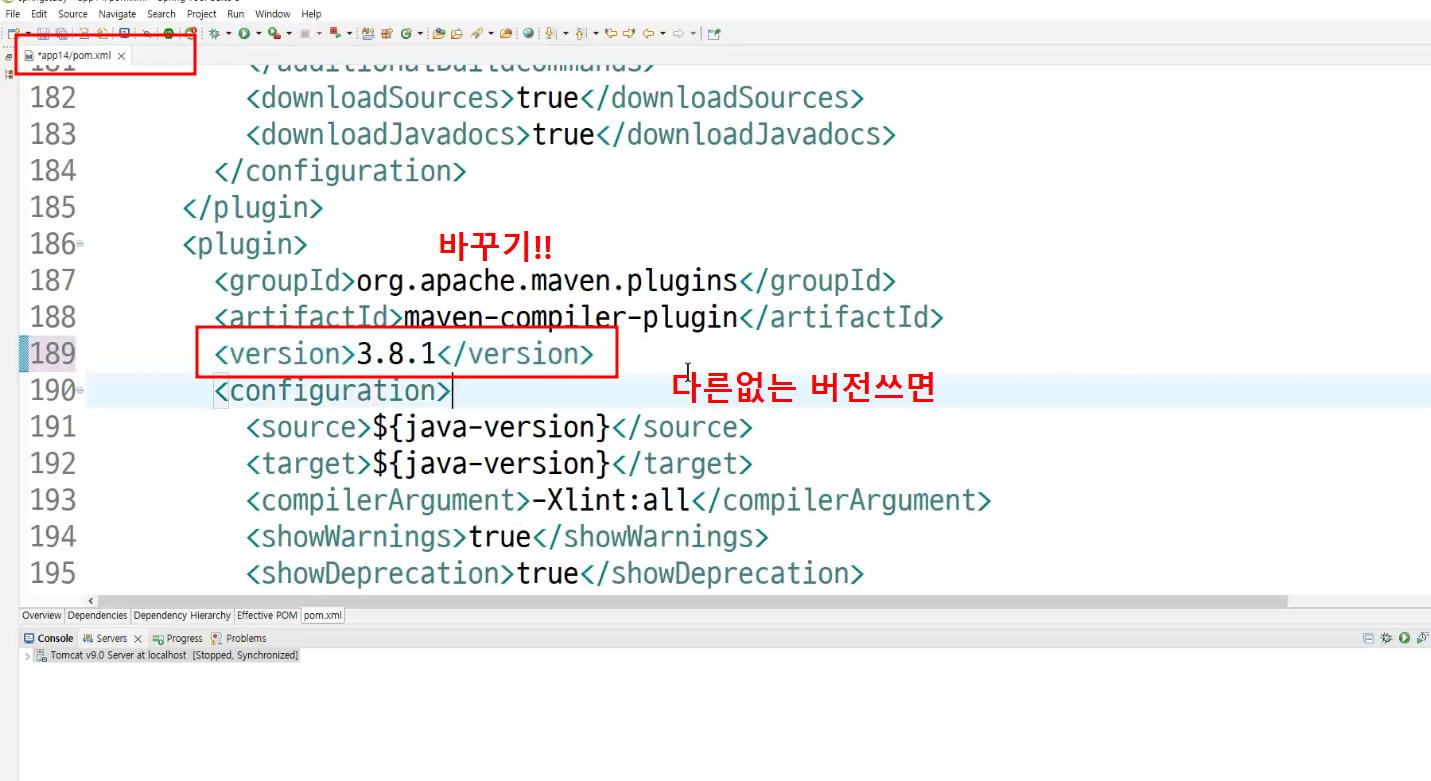The width and height of the screenshot is (1431, 781).
Task: Open the Run button dropdown arrow
Action: click(258, 33)
